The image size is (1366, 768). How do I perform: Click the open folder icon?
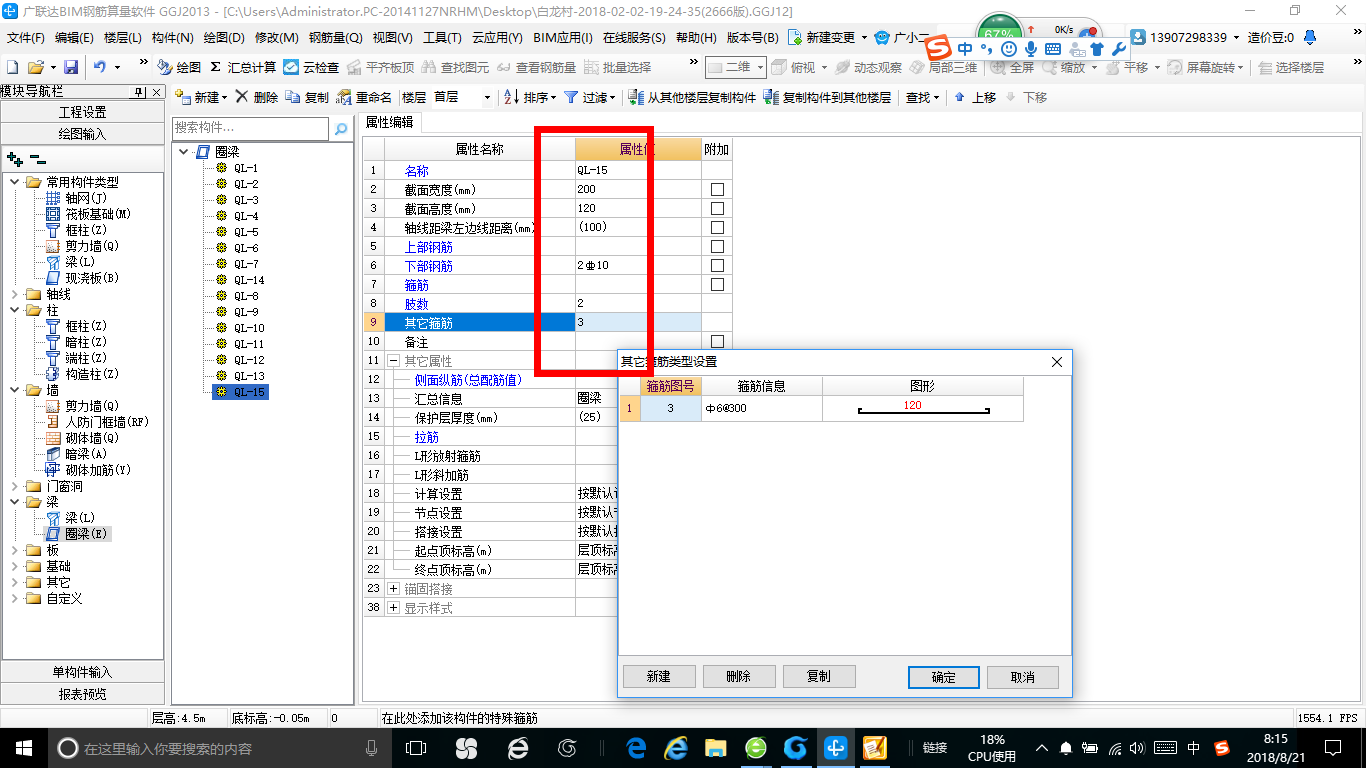click(35, 67)
